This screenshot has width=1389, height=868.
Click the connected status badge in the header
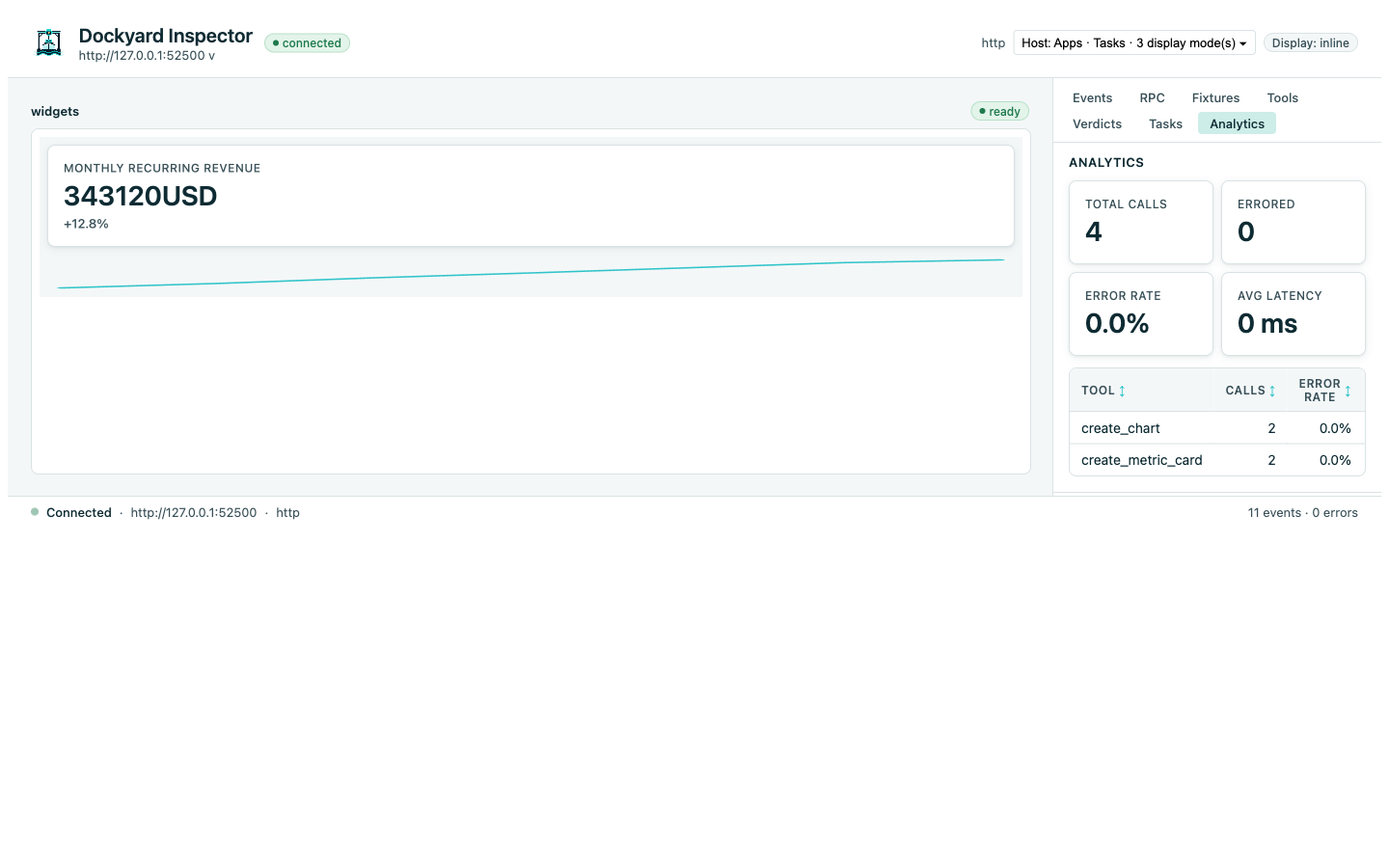[x=307, y=42]
